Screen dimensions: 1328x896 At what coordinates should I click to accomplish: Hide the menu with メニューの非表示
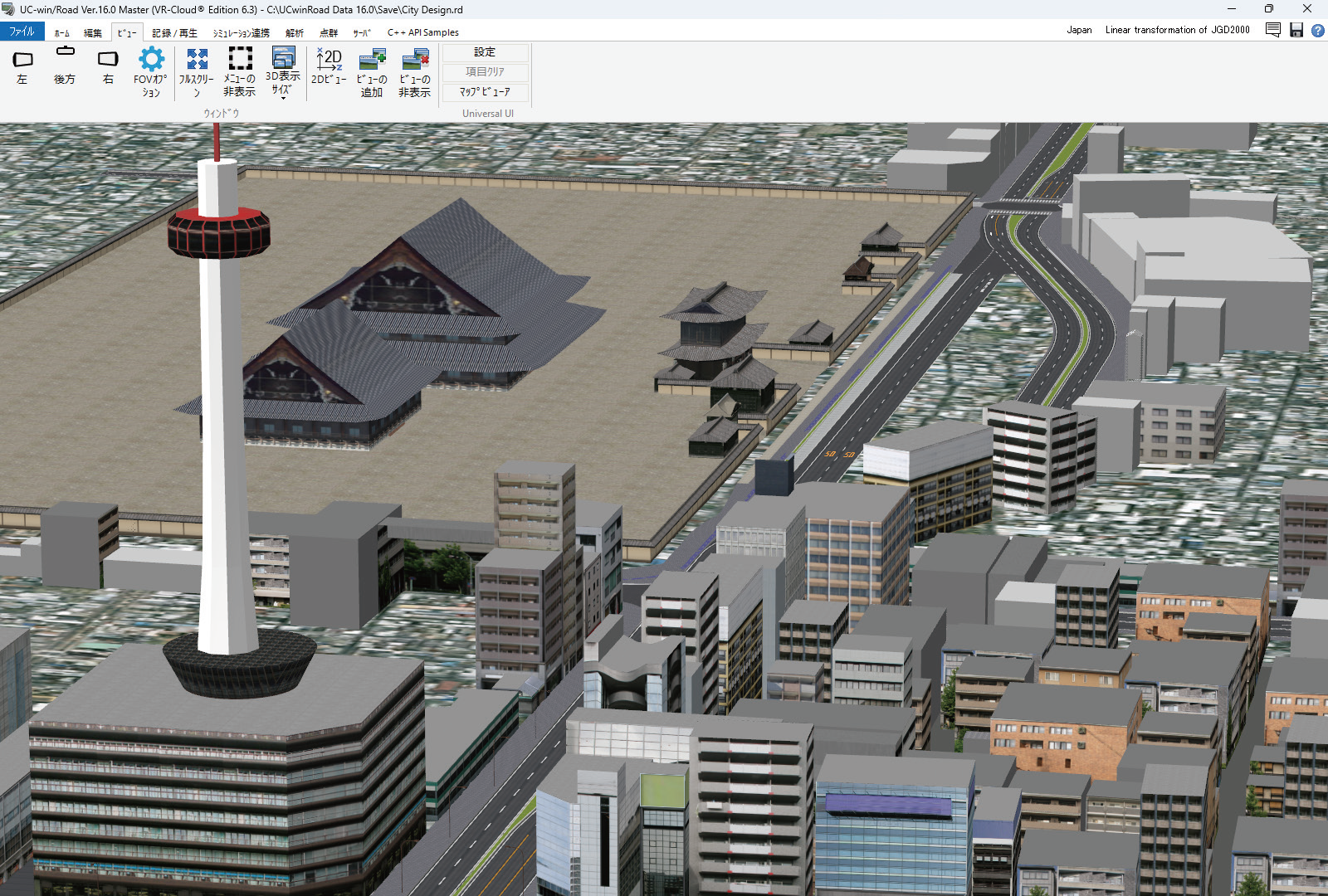pos(240,72)
